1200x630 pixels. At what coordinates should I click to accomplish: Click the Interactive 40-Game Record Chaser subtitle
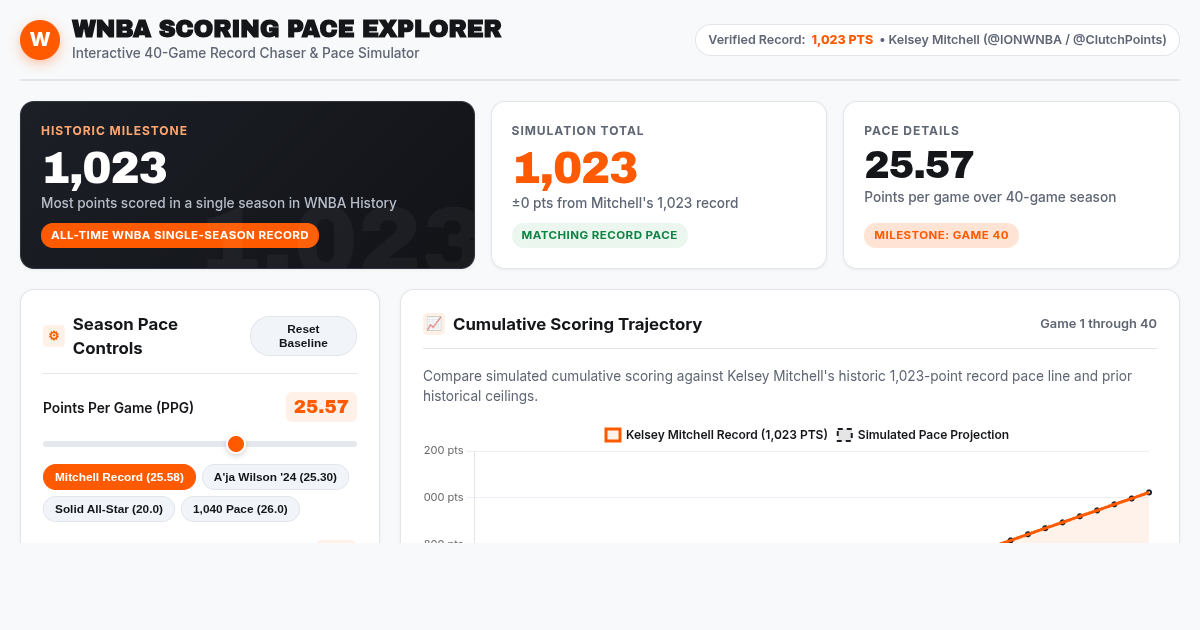coord(246,53)
